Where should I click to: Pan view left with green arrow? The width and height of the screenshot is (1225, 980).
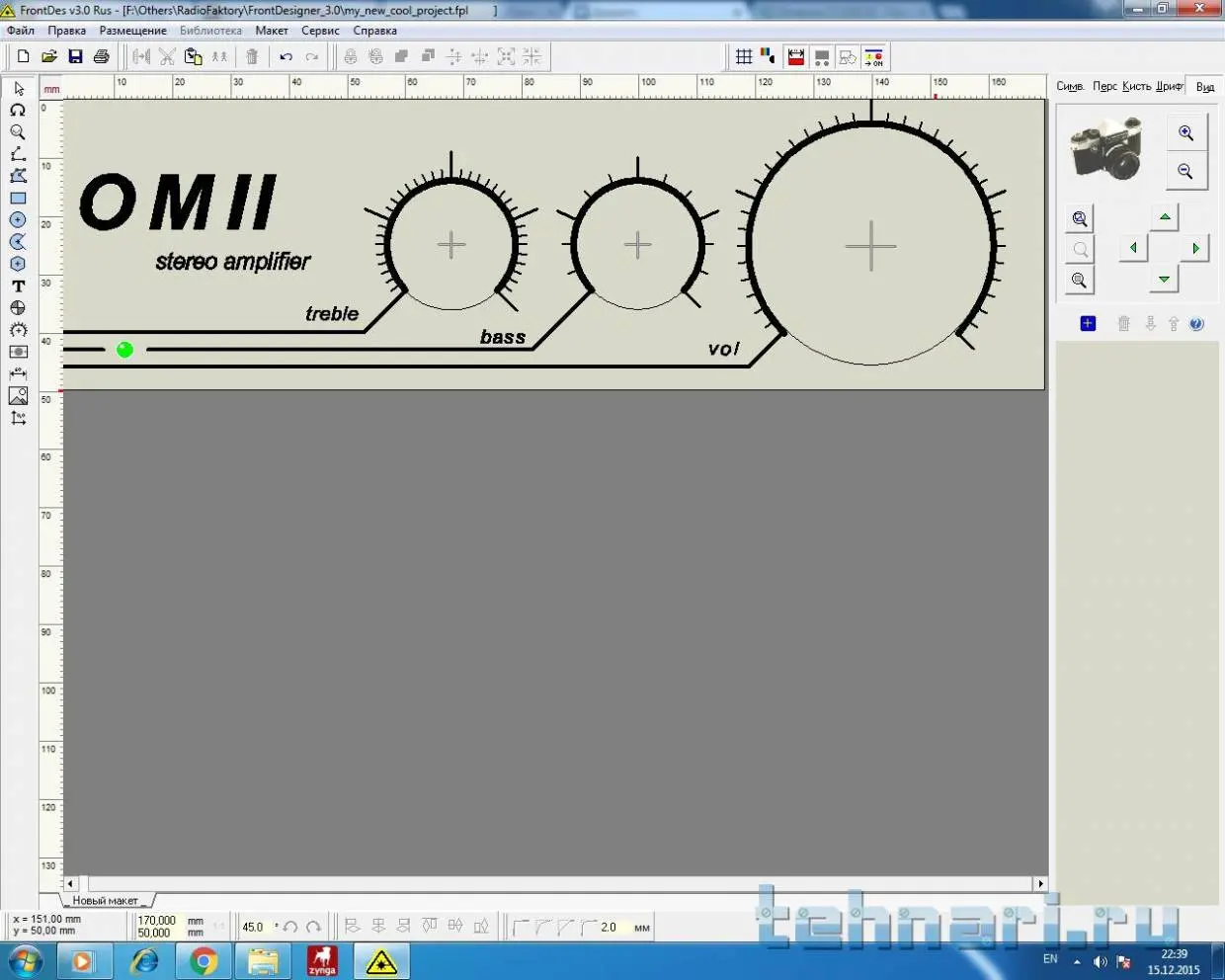click(1133, 248)
